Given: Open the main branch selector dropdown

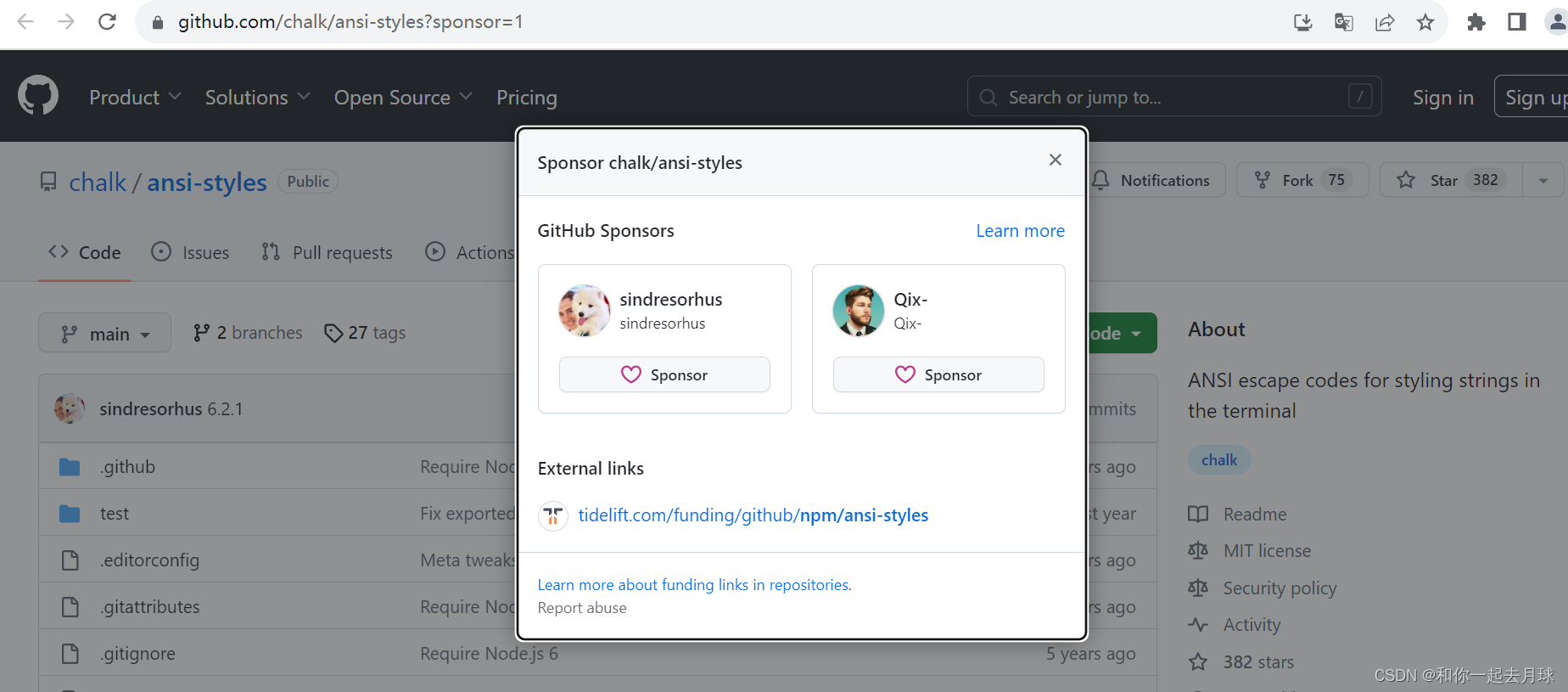Looking at the screenshot, I should click(104, 333).
